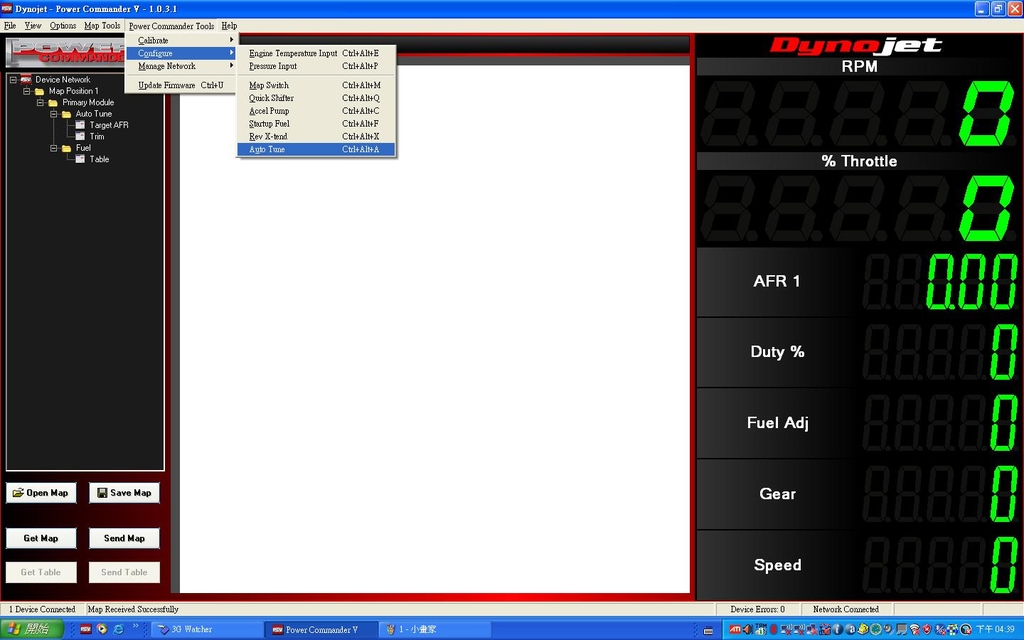The width and height of the screenshot is (1024, 640).
Task: Collapse the Auto Tune tree folder
Action: click(54, 114)
